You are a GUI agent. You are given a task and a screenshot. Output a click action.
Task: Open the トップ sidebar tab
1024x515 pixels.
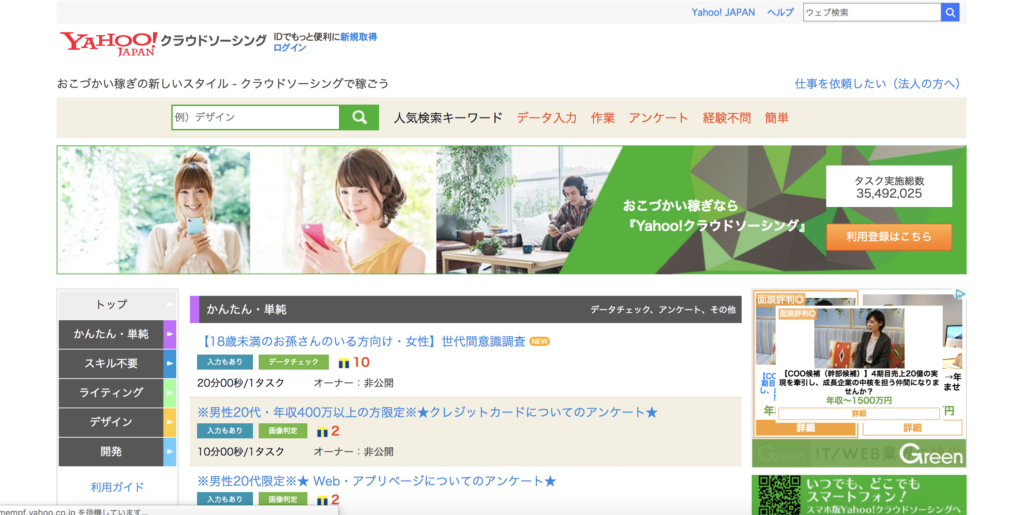tap(111, 305)
